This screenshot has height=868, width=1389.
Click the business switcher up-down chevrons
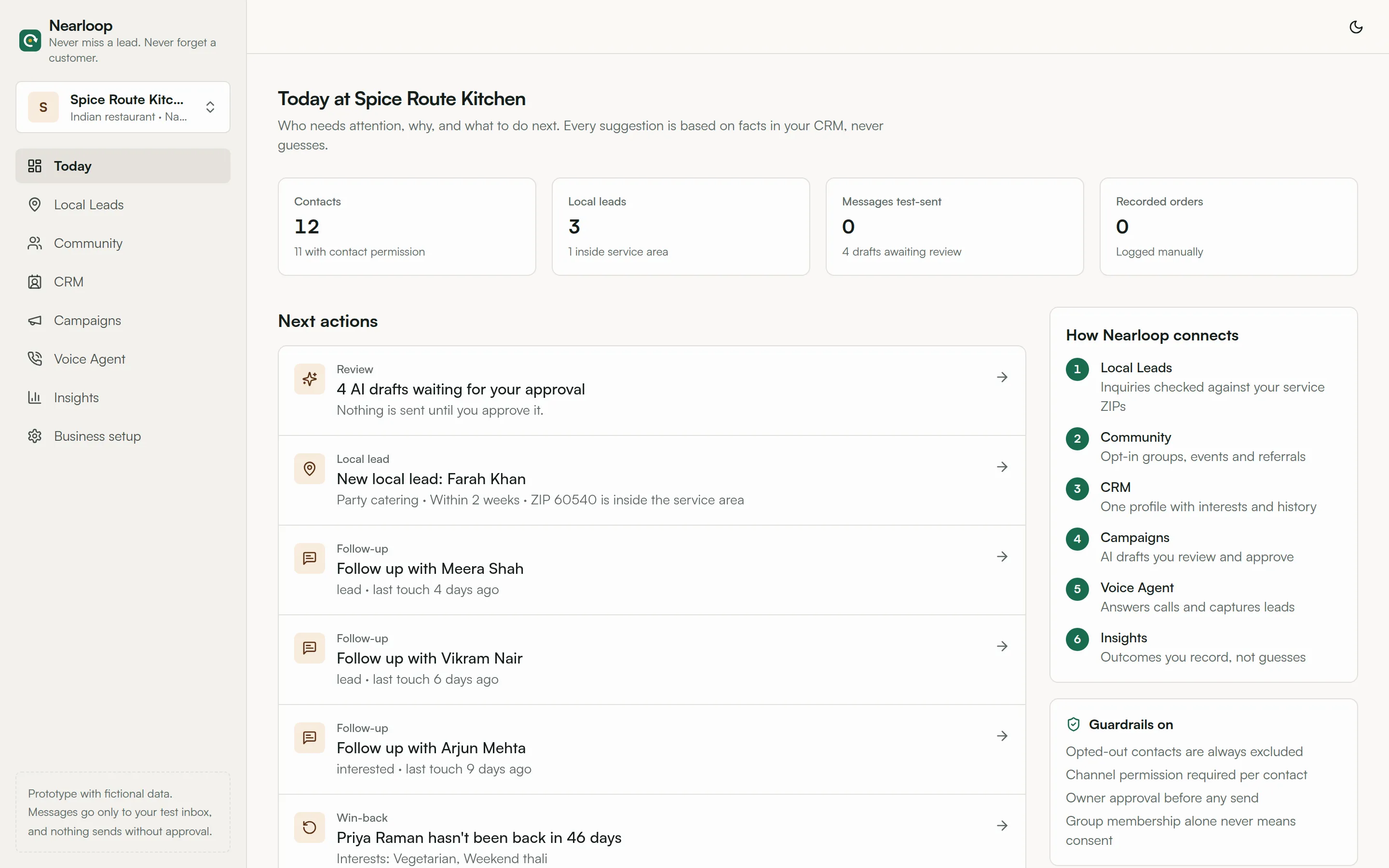click(210, 108)
